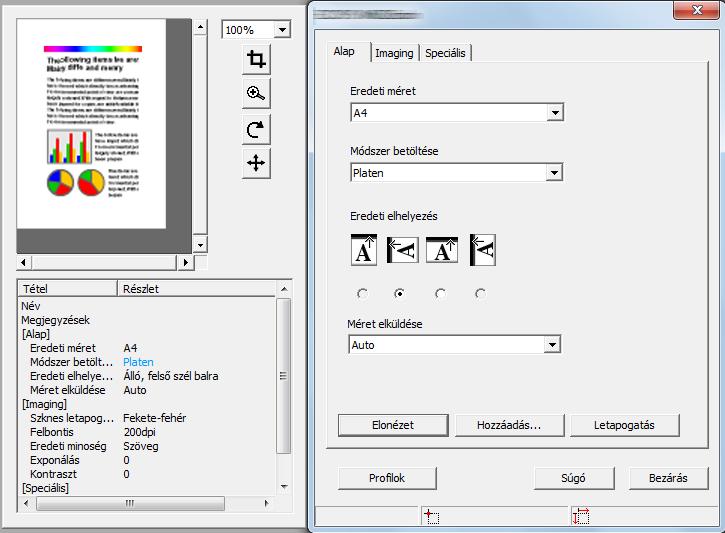Click the preview vertical scrollbar down arrow
The image size is (725, 533).
[x=200, y=245]
